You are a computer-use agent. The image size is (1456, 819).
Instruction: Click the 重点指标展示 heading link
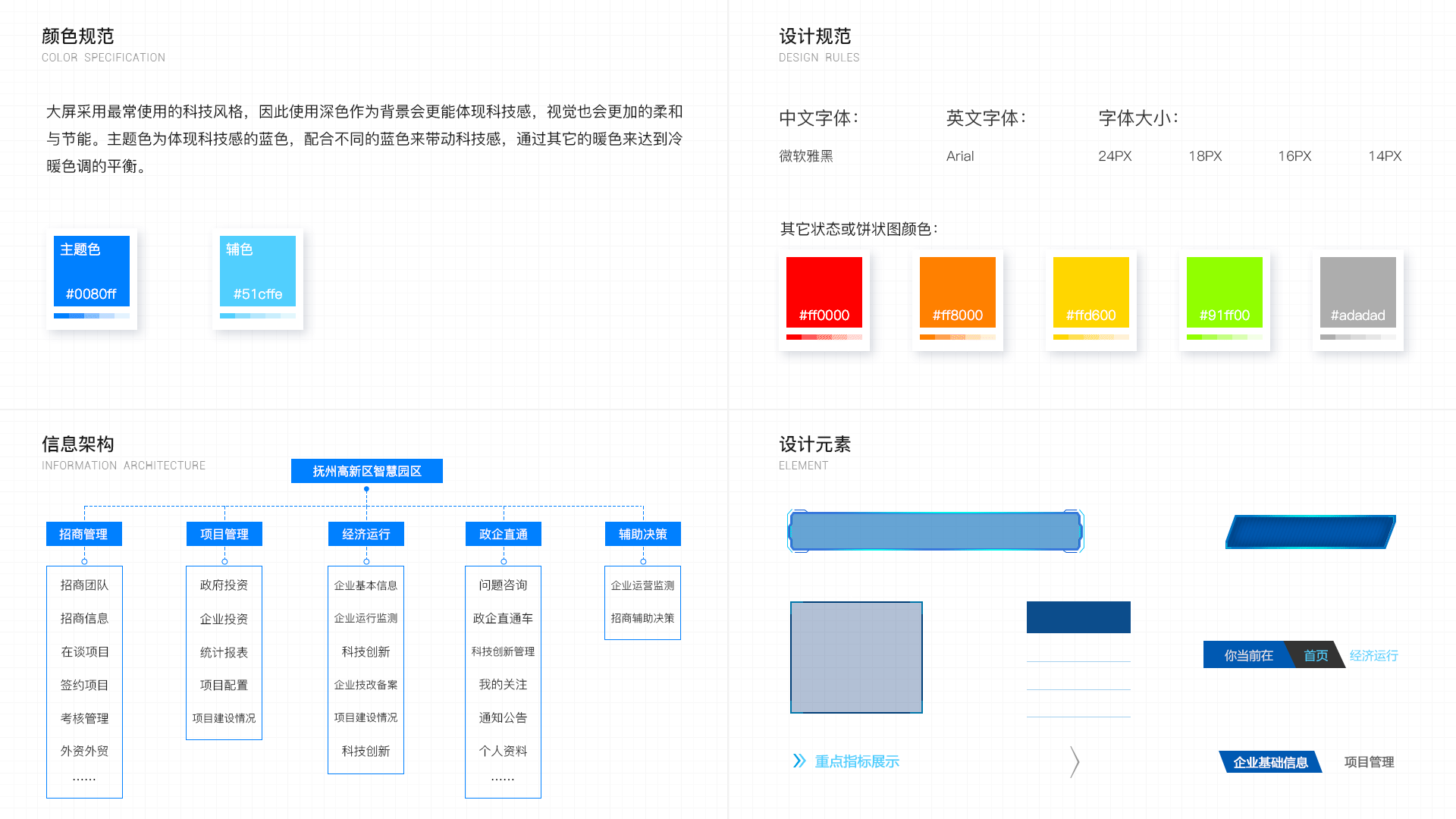pyautogui.click(x=857, y=761)
